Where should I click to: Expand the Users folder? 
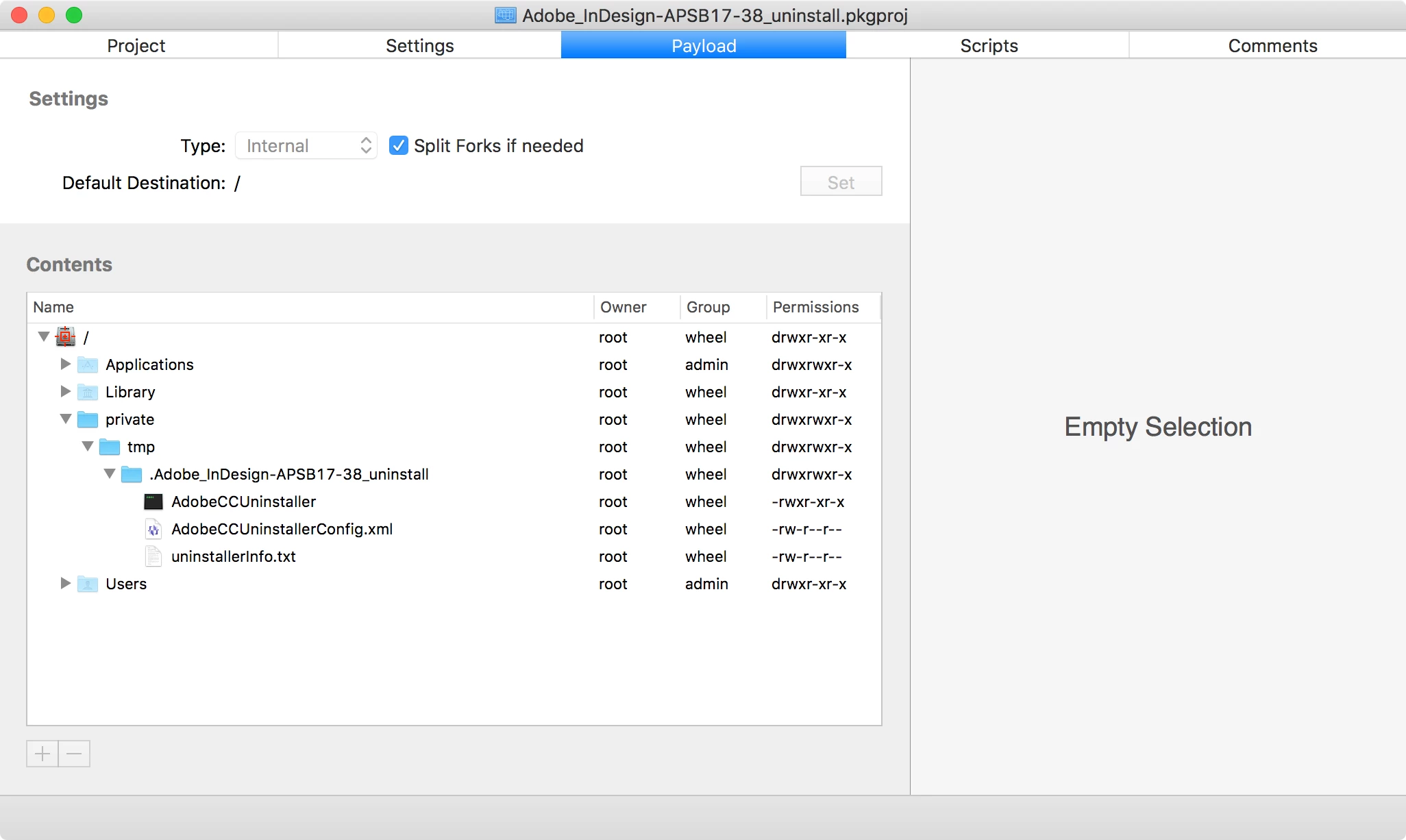(x=66, y=583)
